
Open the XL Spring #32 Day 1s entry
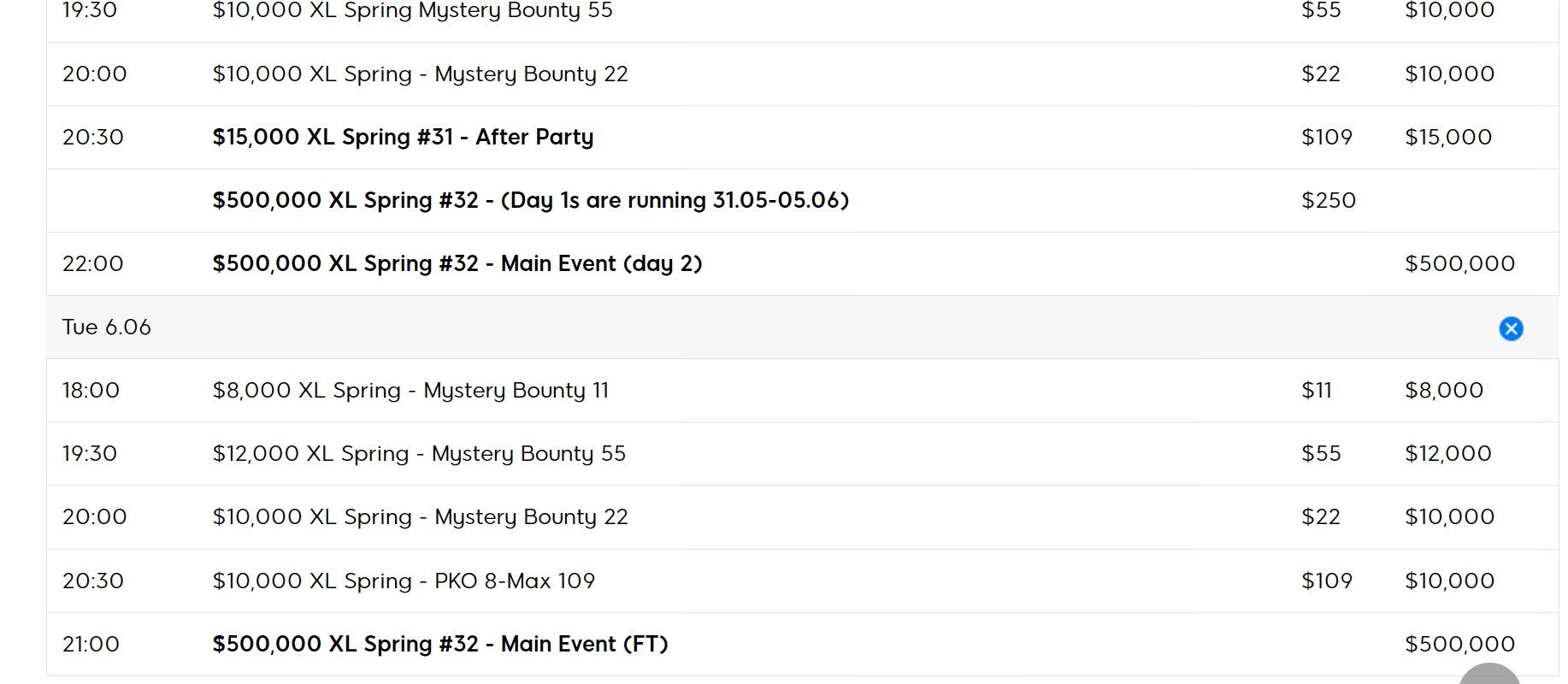pyautogui.click(x=530, y=200)
